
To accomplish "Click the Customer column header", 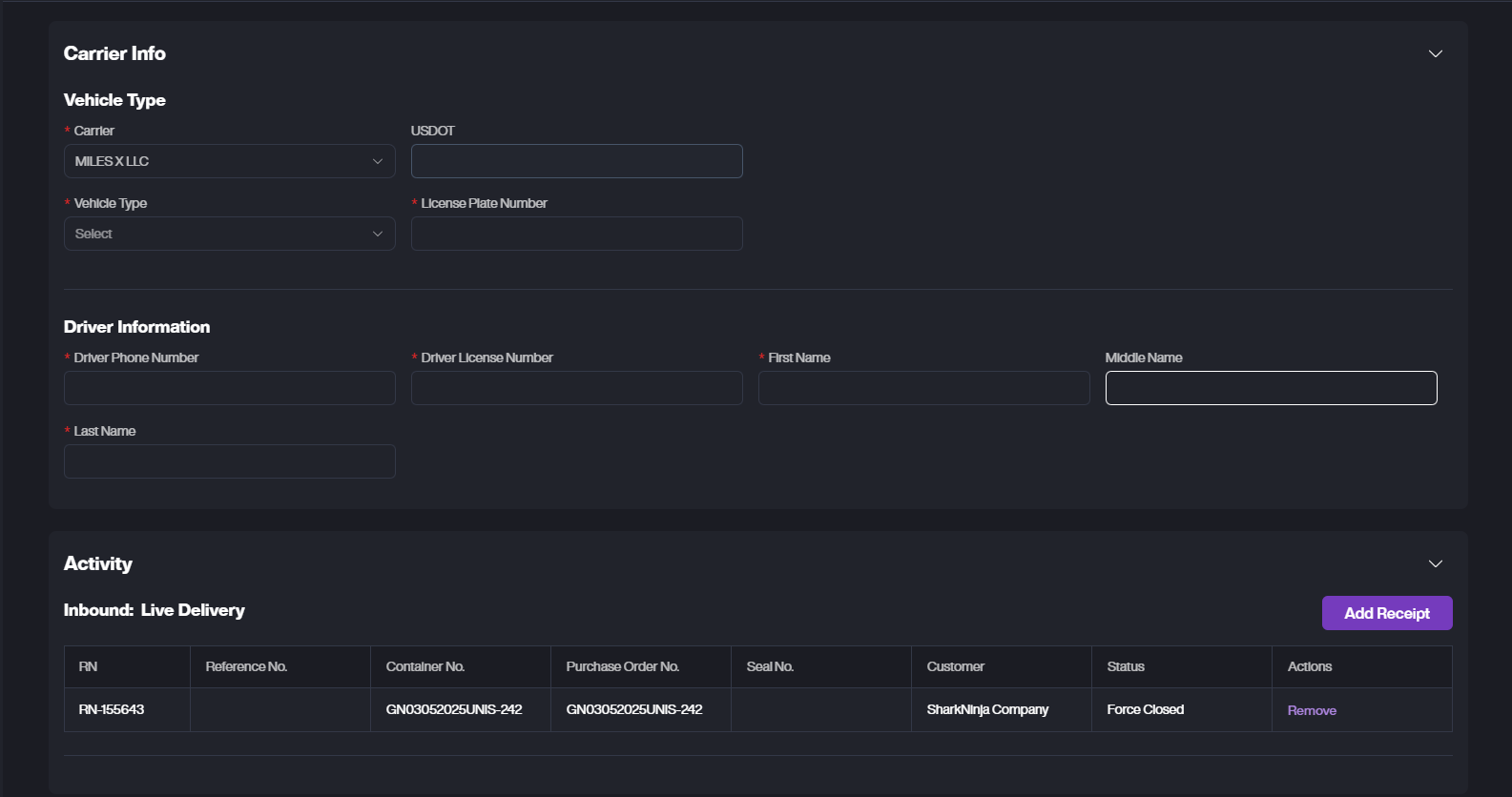I will [955, 666].
